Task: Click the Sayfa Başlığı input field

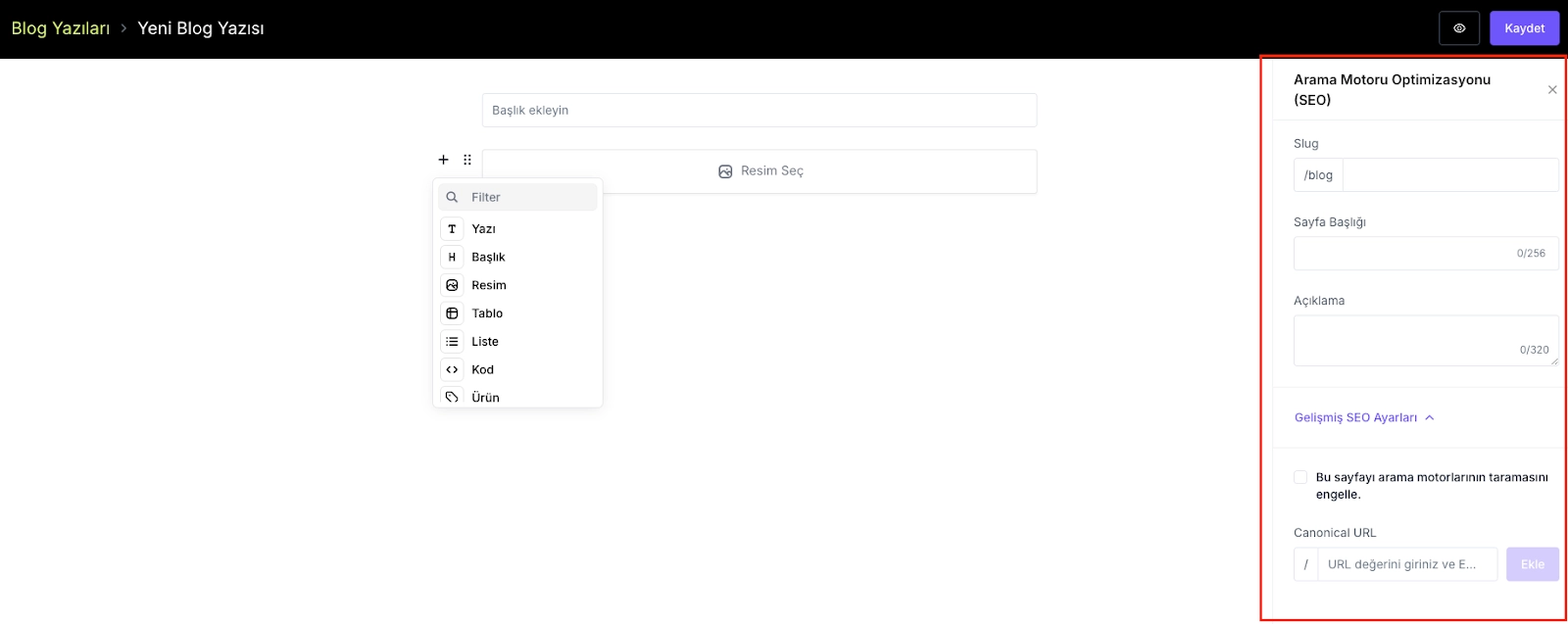Action: click(x=1403, y=254)
